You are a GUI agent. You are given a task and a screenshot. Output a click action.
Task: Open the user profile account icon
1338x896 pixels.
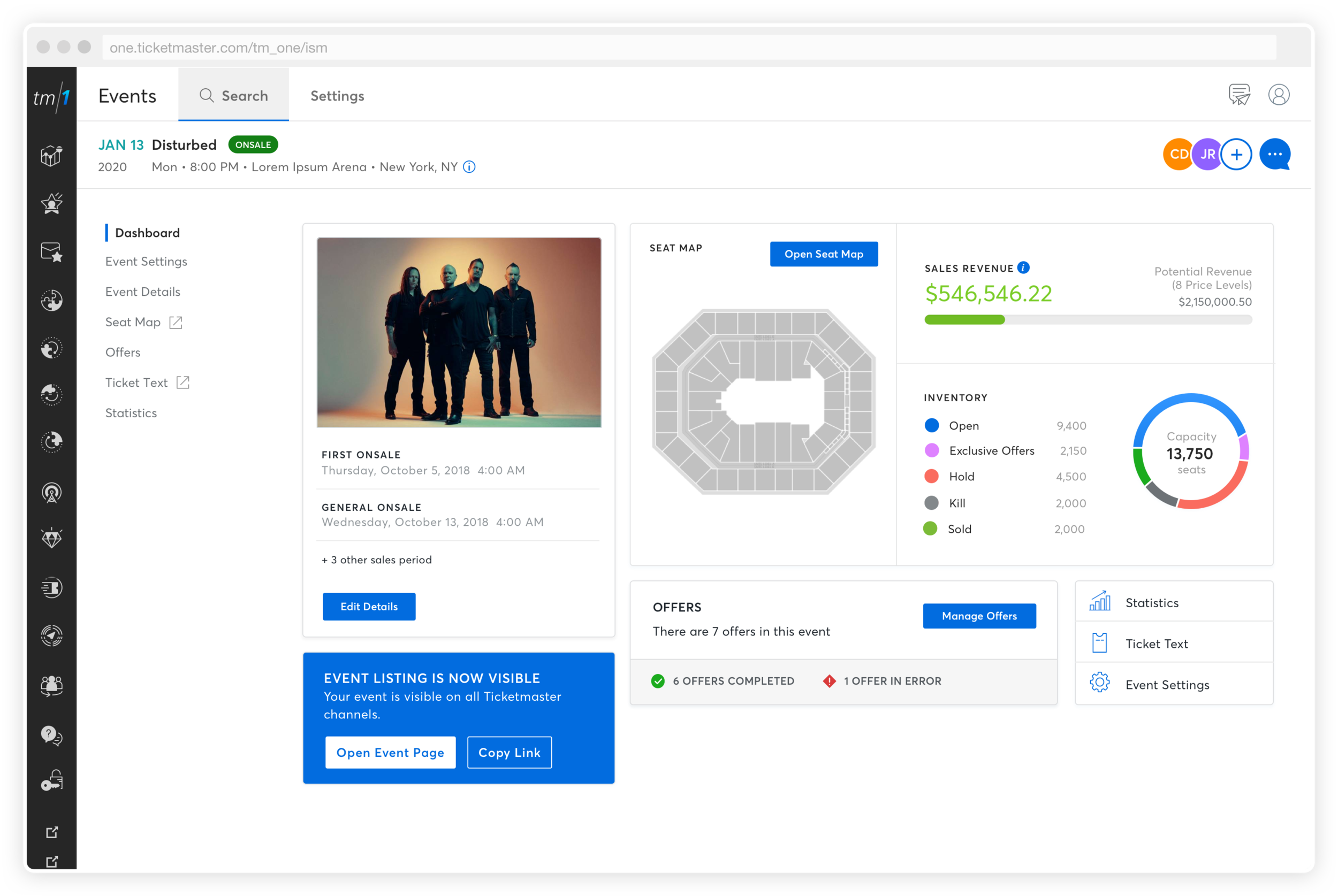pos(1279,95)
